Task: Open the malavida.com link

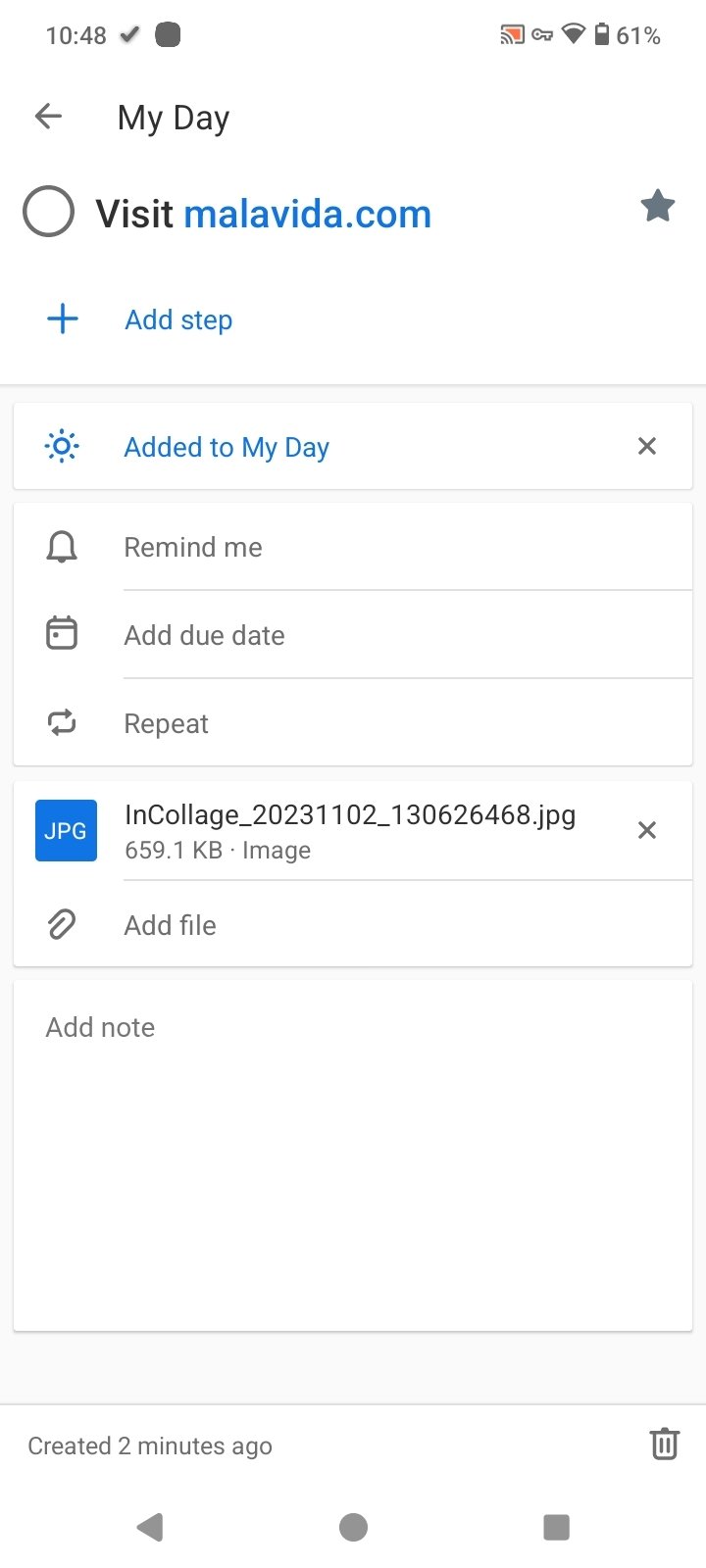Action: (308, 214)
